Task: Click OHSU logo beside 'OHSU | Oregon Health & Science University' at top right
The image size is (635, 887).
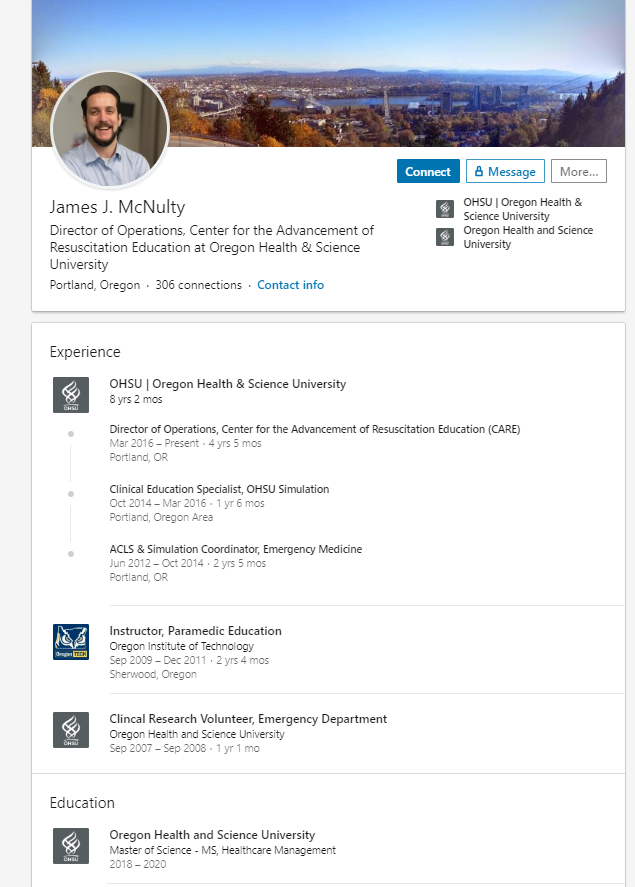Action: tap(445, 209)
